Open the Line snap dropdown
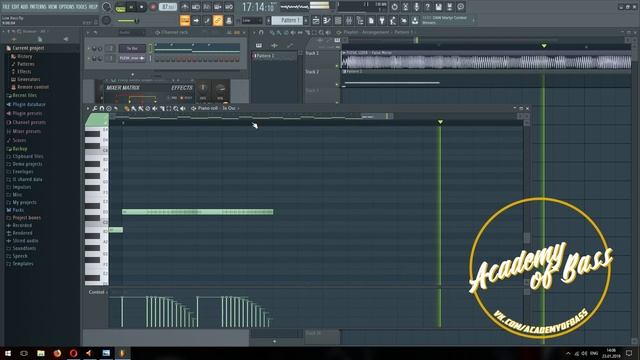This screenshot has height=360, width=640. tap(252, 20)
